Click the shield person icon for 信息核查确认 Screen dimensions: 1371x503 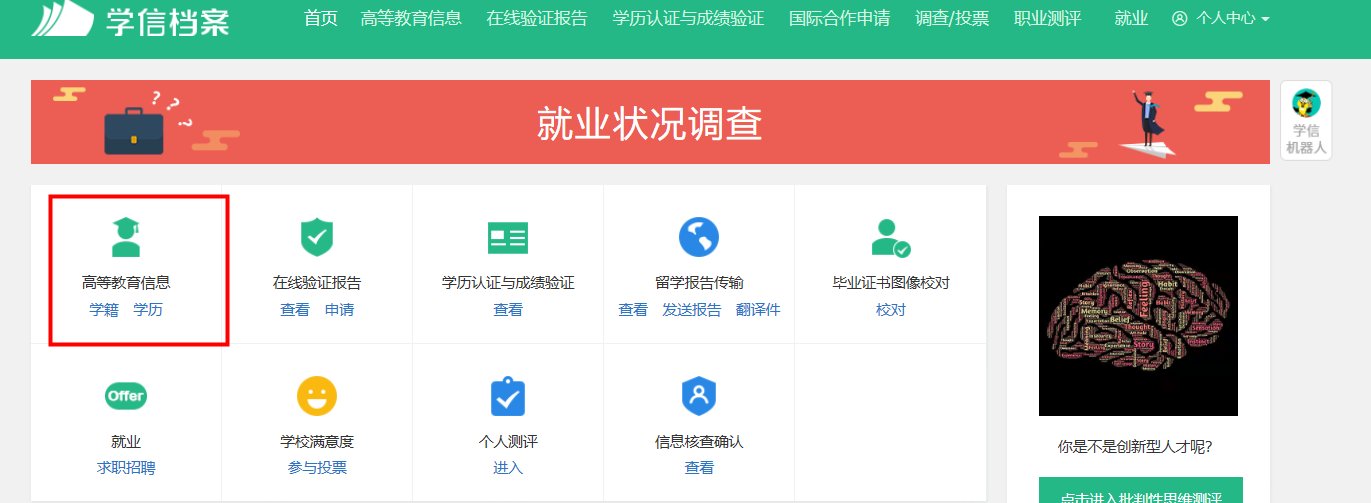pos(699,396)
